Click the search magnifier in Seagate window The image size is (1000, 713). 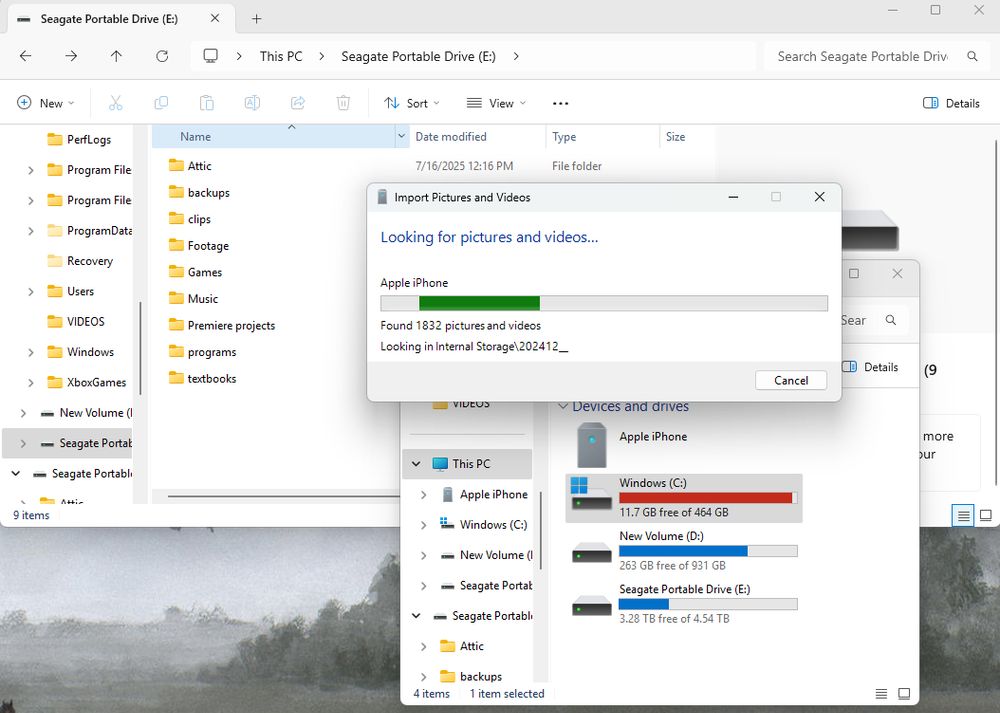tap(972, 56)
